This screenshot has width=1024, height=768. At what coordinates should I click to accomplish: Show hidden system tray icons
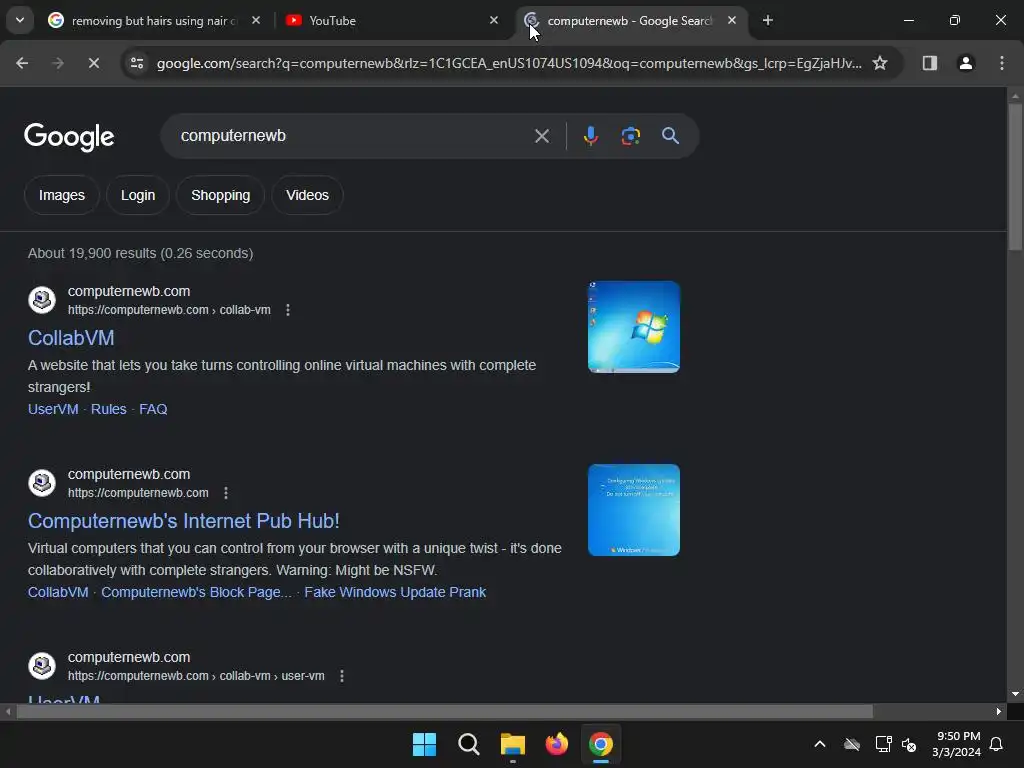pyautogui.click(x=820, y=744)
